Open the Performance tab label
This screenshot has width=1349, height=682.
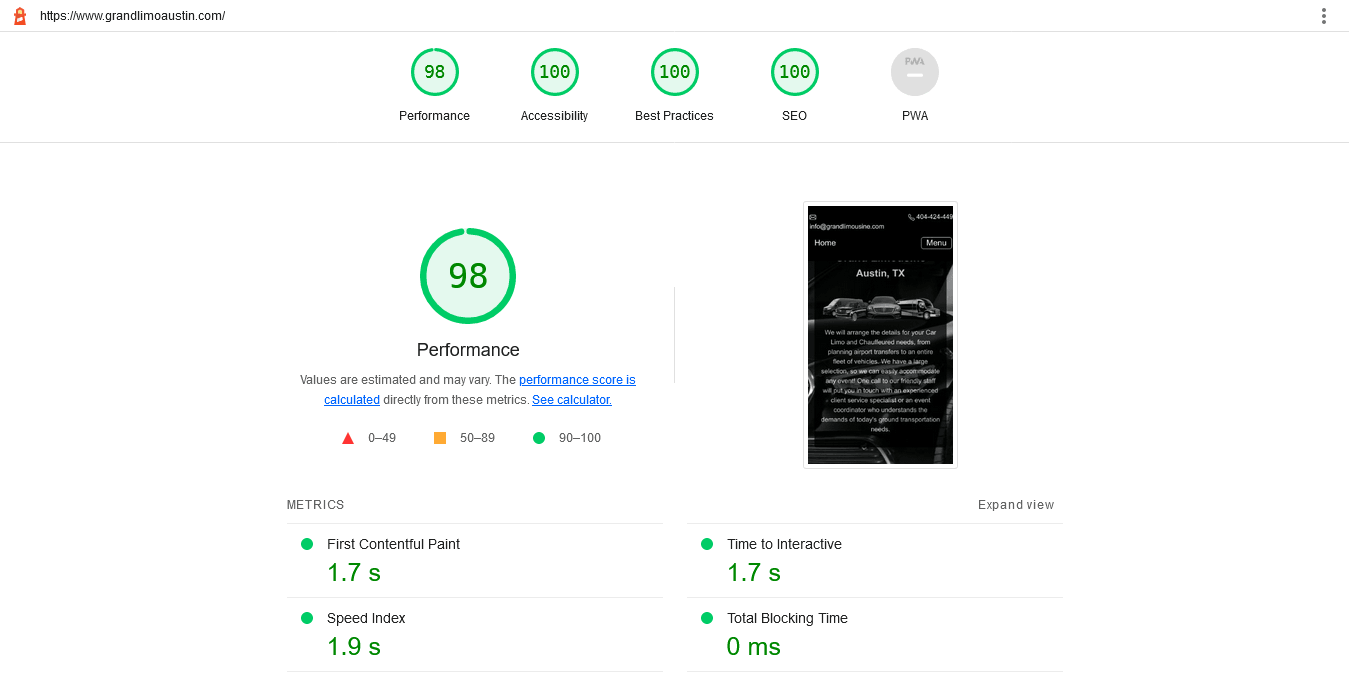coord(434,116)
